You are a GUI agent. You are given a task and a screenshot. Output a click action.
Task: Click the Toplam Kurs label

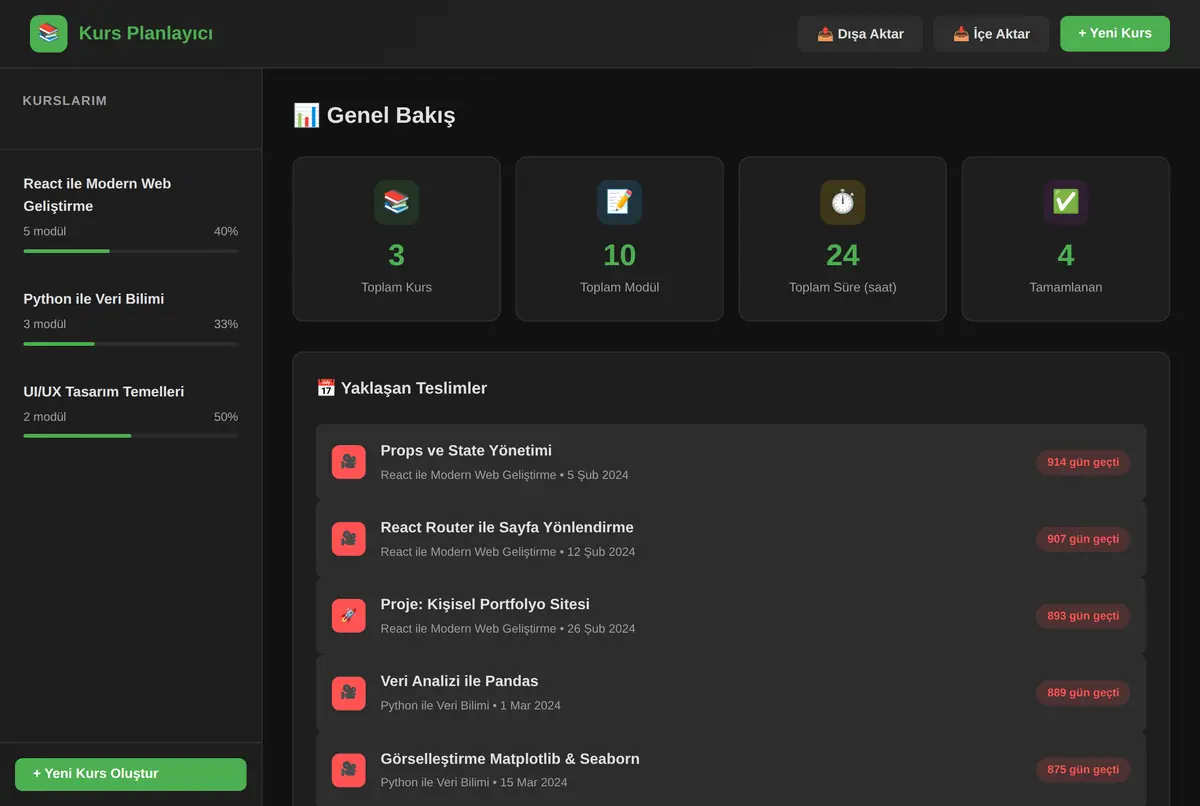tap(396, 287)
